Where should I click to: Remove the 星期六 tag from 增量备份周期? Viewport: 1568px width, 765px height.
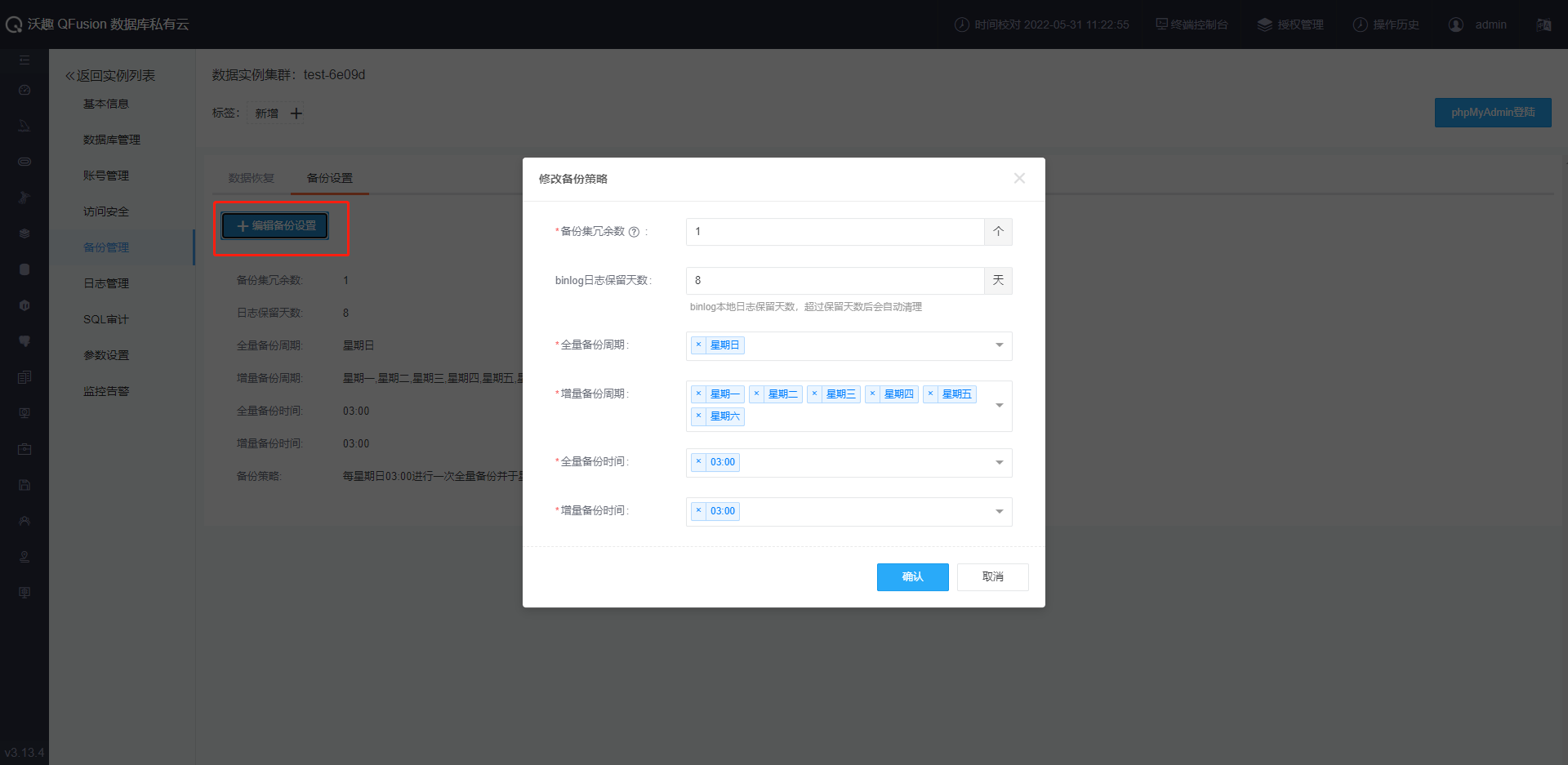point(698,416)
